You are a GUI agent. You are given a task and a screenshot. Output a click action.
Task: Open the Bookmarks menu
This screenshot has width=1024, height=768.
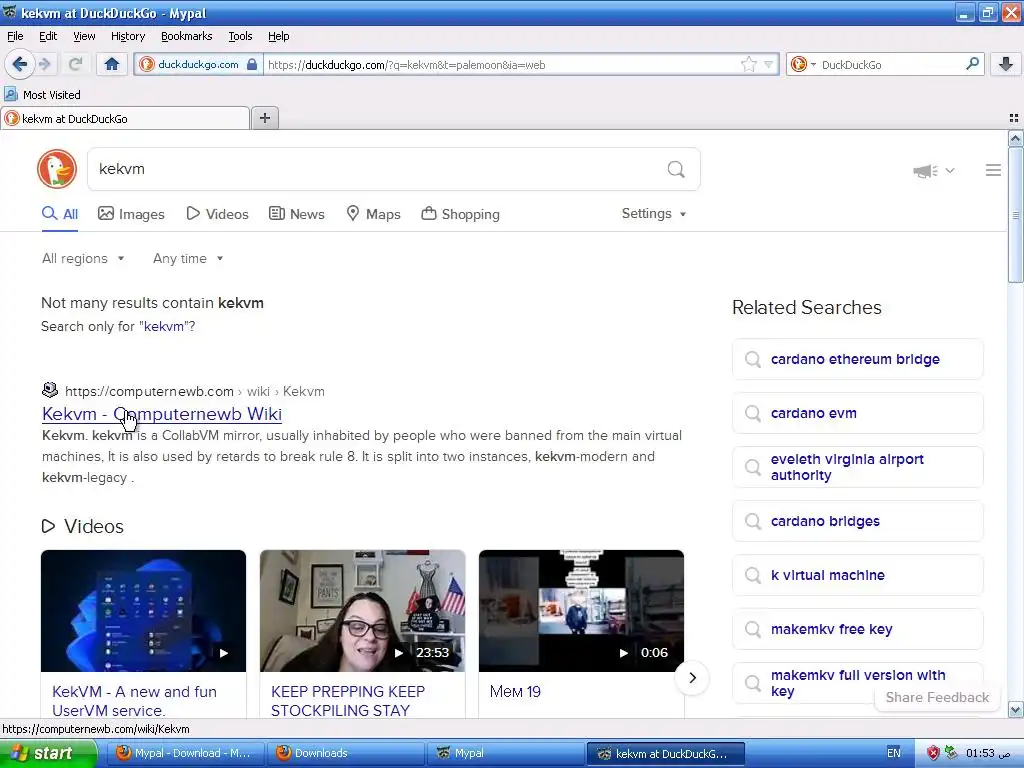point(186,36)
